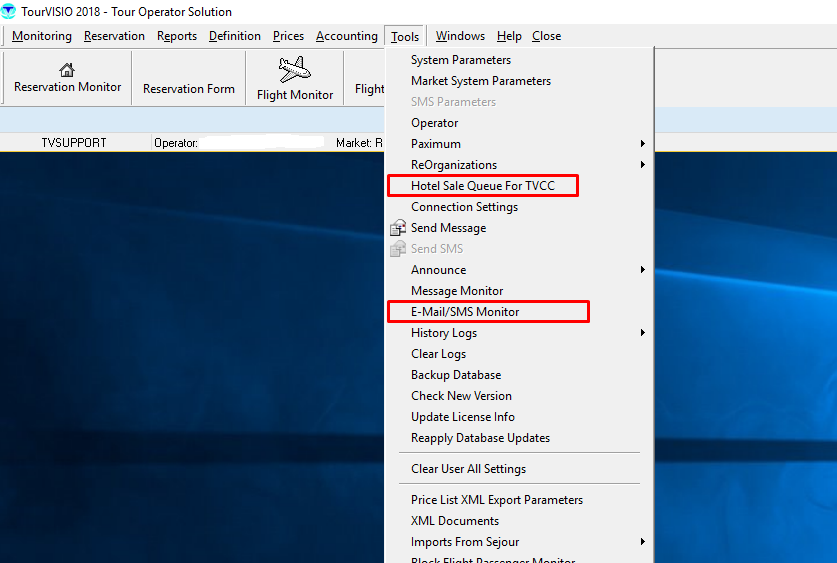The image size is (837, 563).
Task: Select E-Mail/SMS Monitor menu entry
Action: tap(465, 312)
